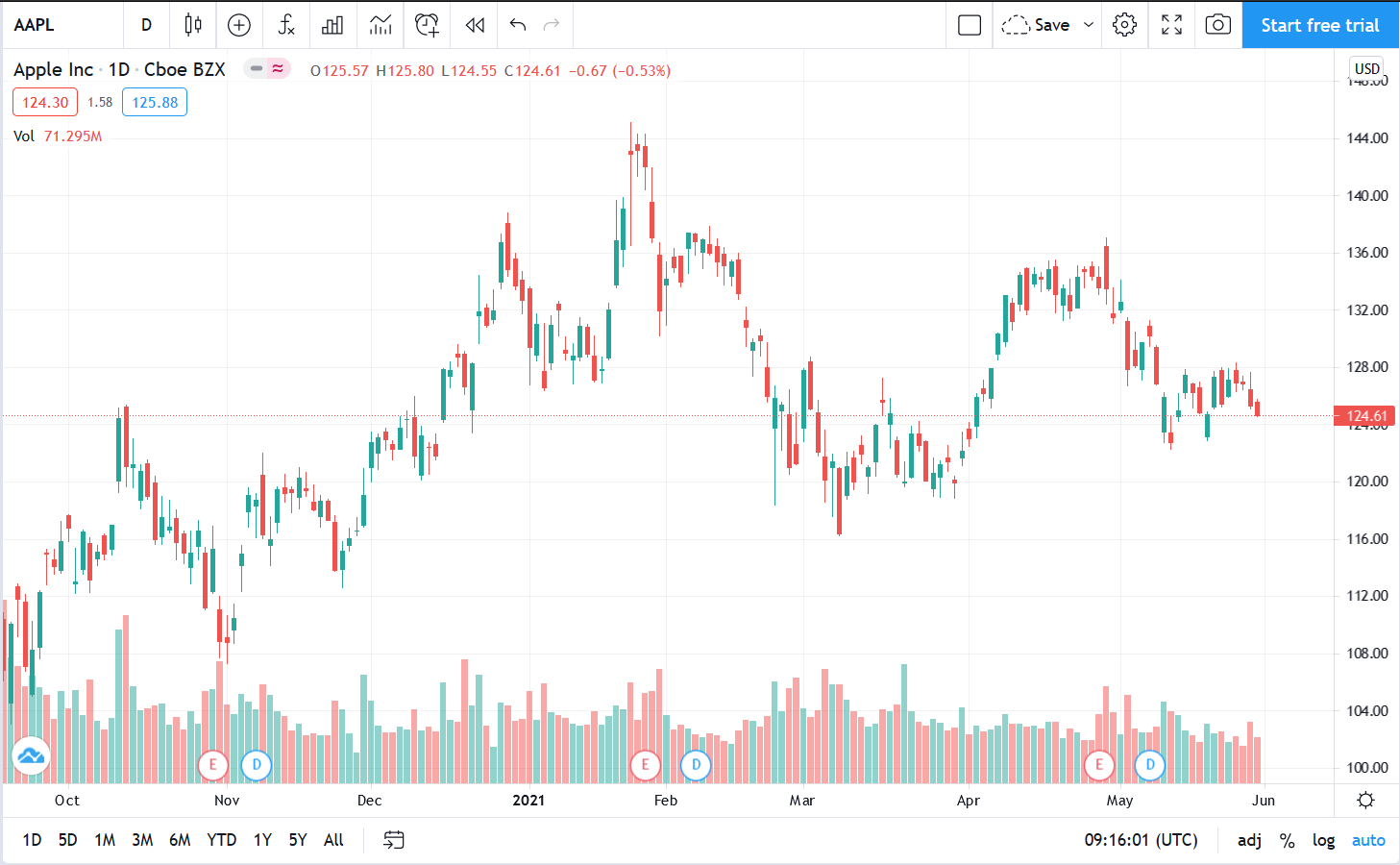Redo the chart action
The height and width of the screenshot is (865, 1400).
[x=552, y=25]
